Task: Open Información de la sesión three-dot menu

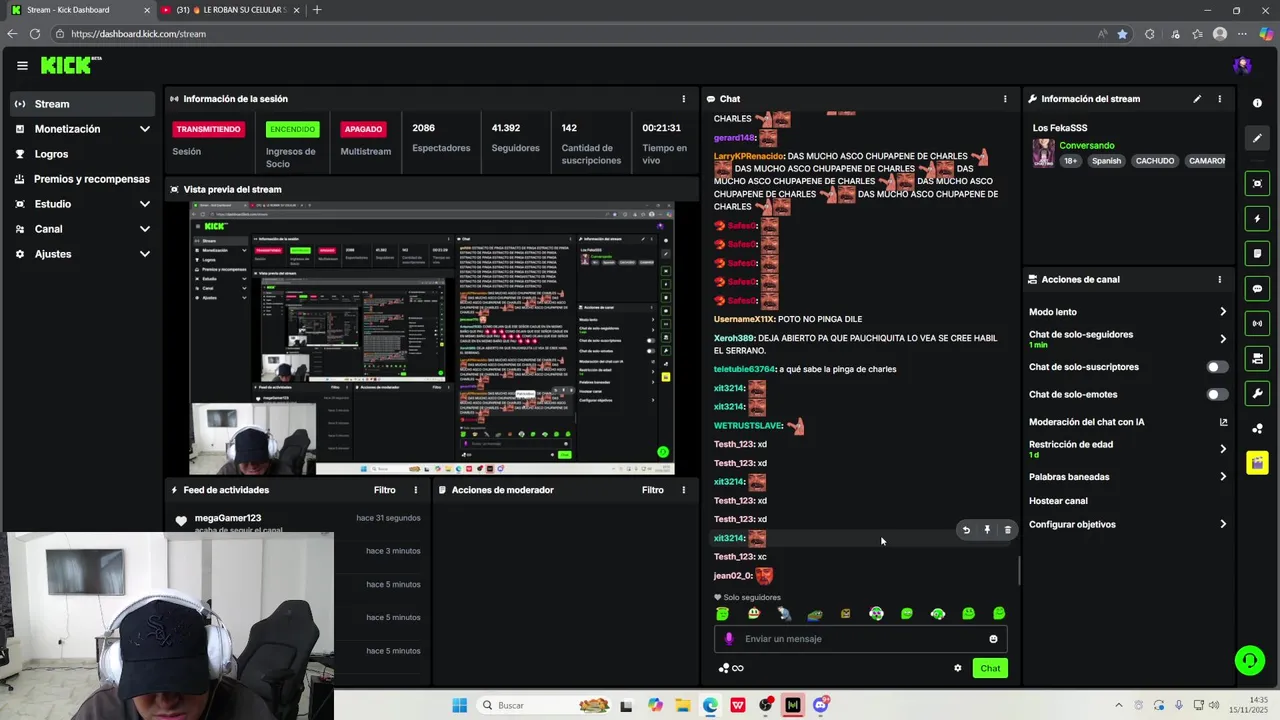Action: pyautogui.click(x=683, y=99)
